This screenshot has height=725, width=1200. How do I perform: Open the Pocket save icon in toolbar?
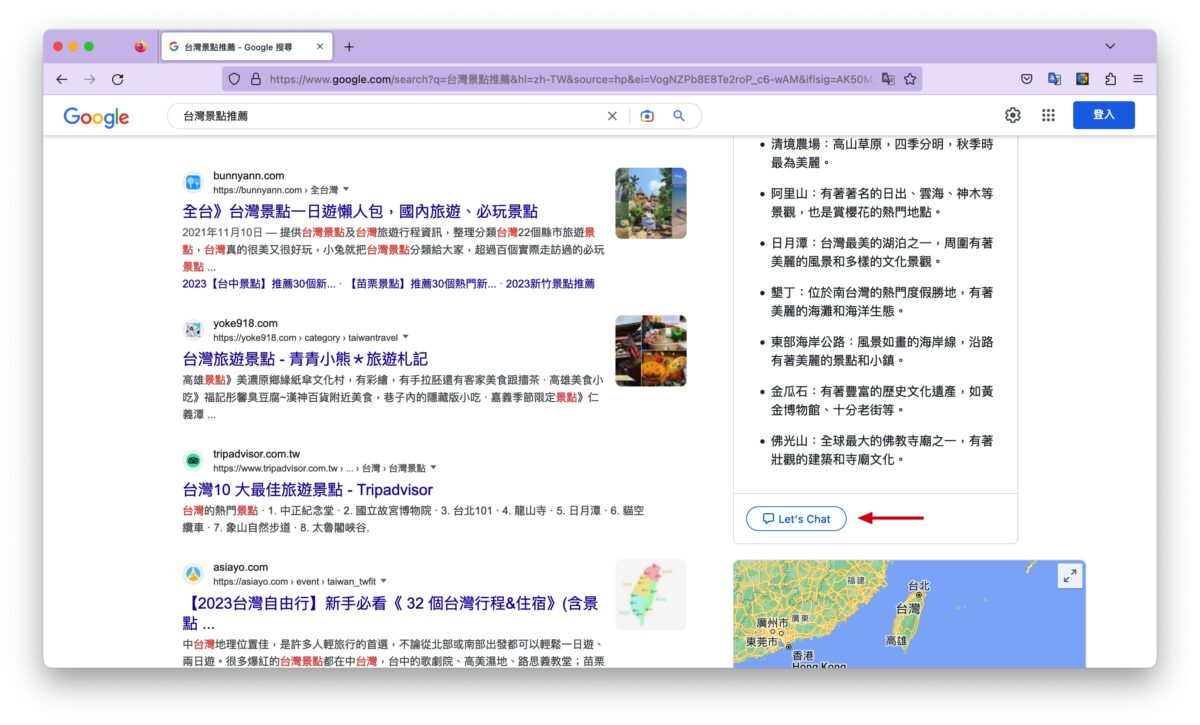[x=1027, y=79]
